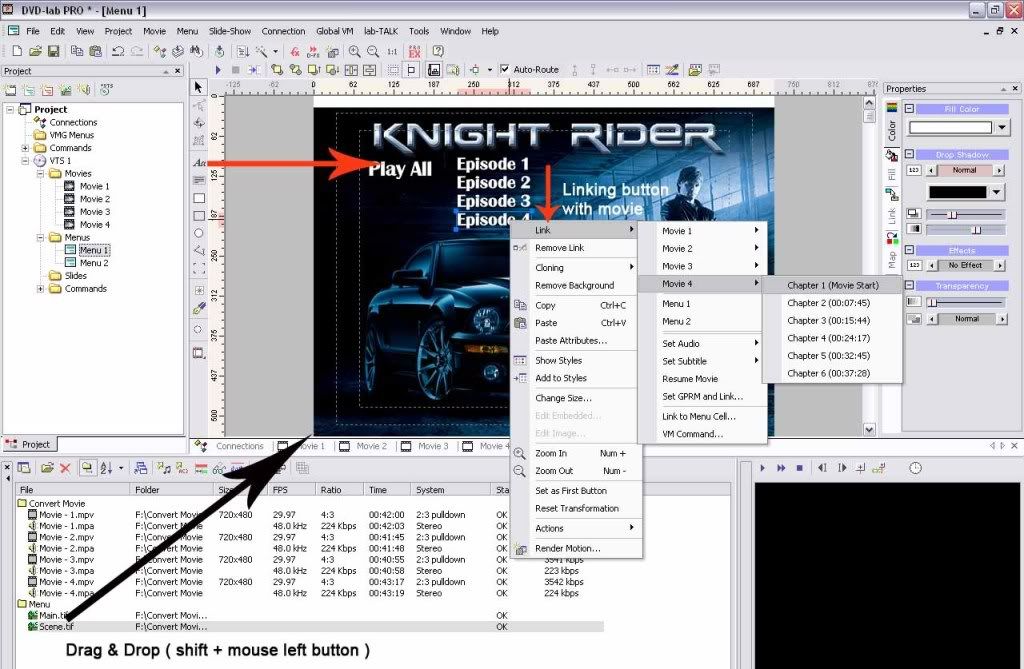Click the Play All button on canvas

pos(400,169)
